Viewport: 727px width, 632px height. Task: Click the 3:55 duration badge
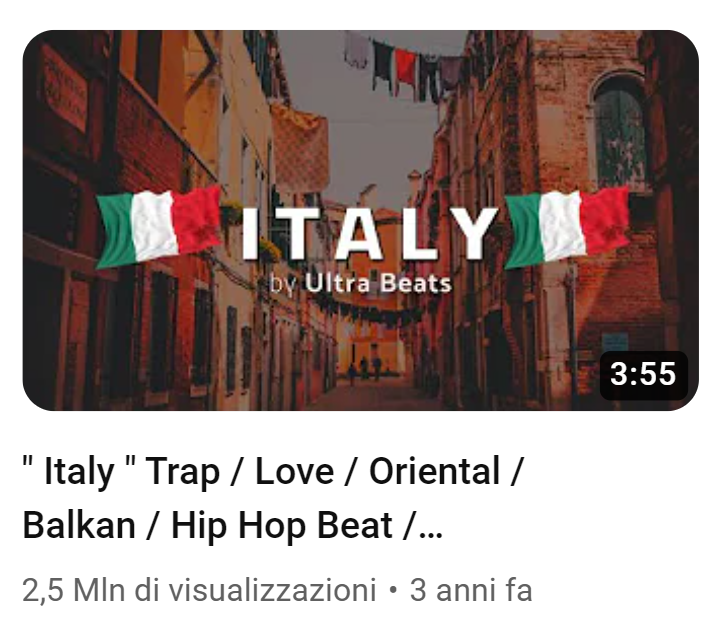coord(644,375)
